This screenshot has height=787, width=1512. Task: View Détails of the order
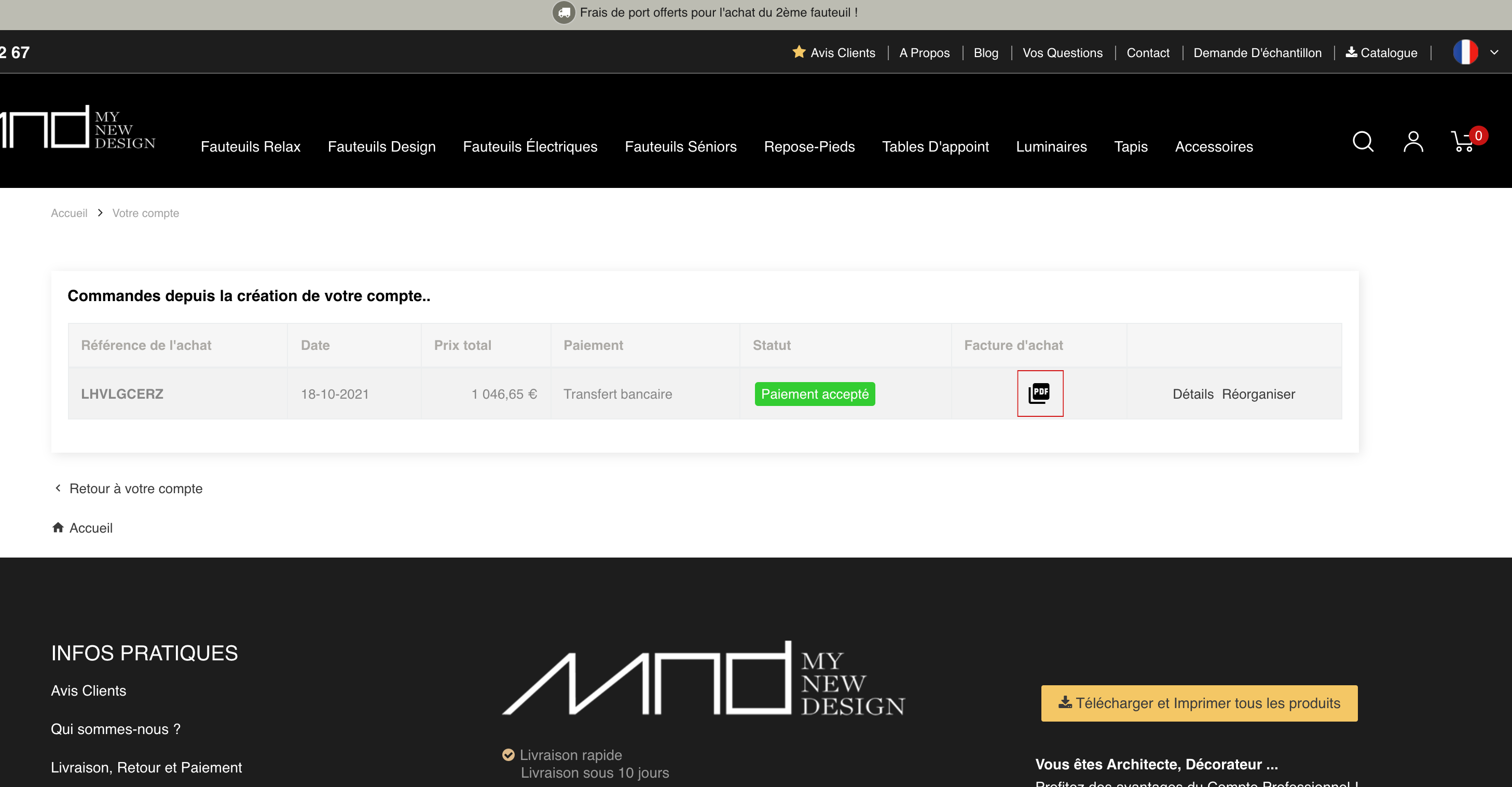tap(1193, 394)
